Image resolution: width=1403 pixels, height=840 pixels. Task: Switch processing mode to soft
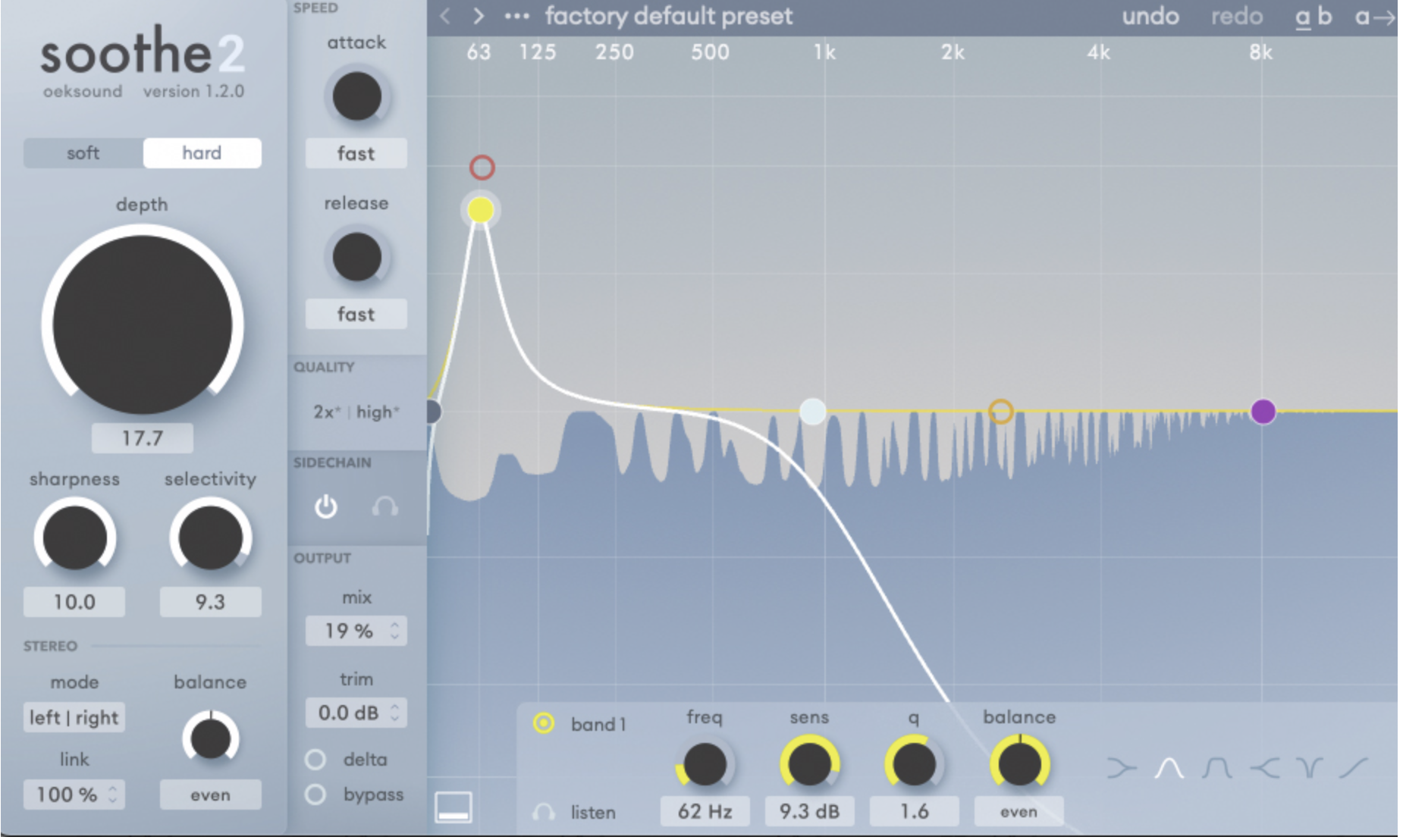tap(82, 153)
